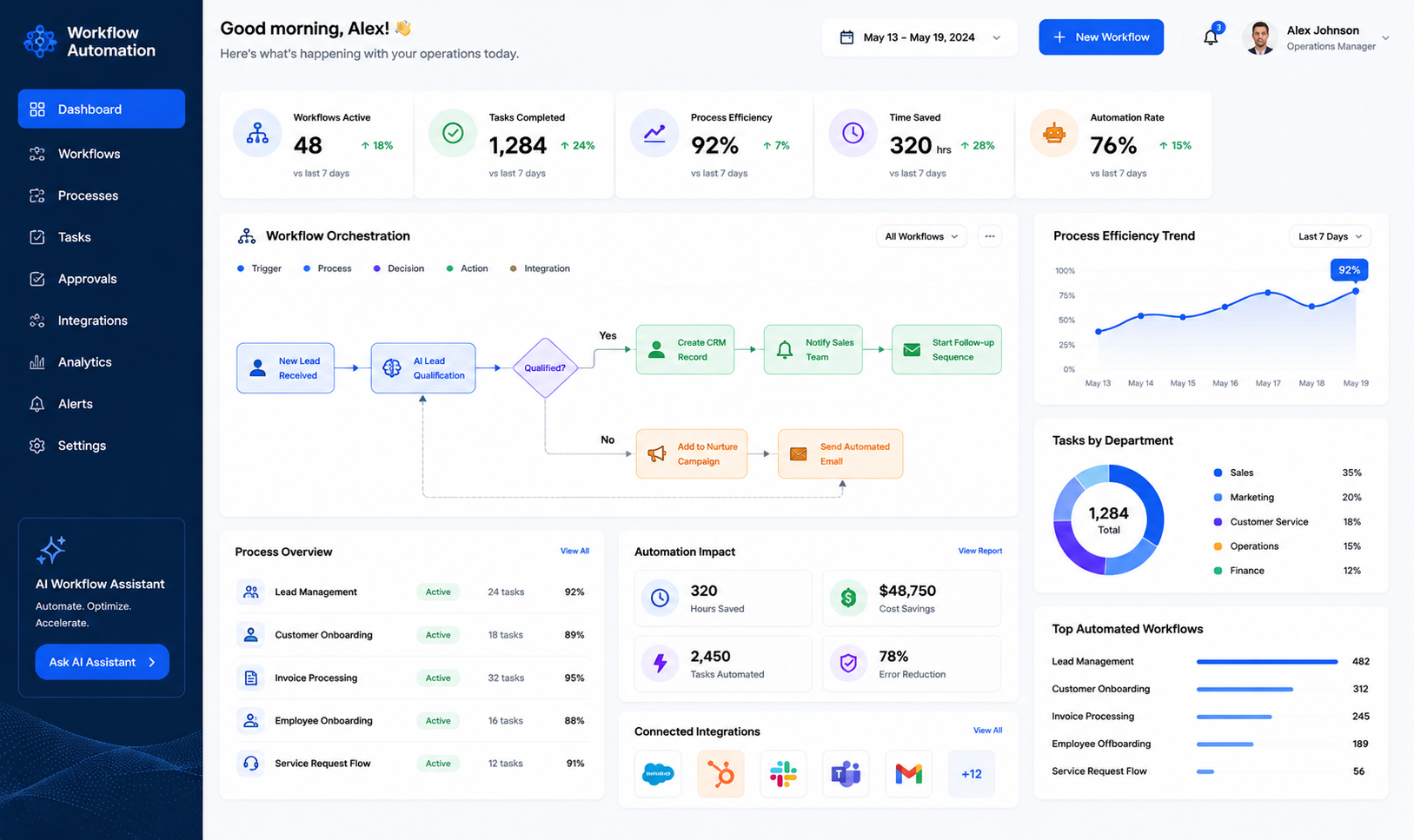Click the Slack integration icon

click(783, 773)
